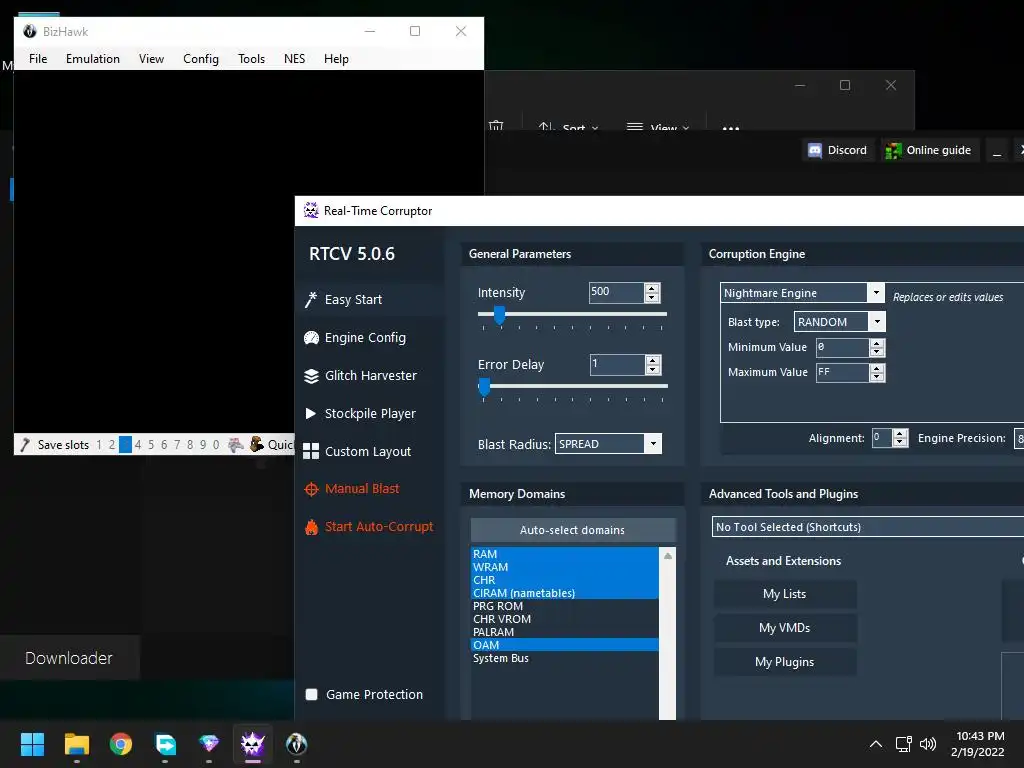Open the No Tool Selected (Shortcuts) dropdown
Screen dimensions: 1024x768
[868, 527]
